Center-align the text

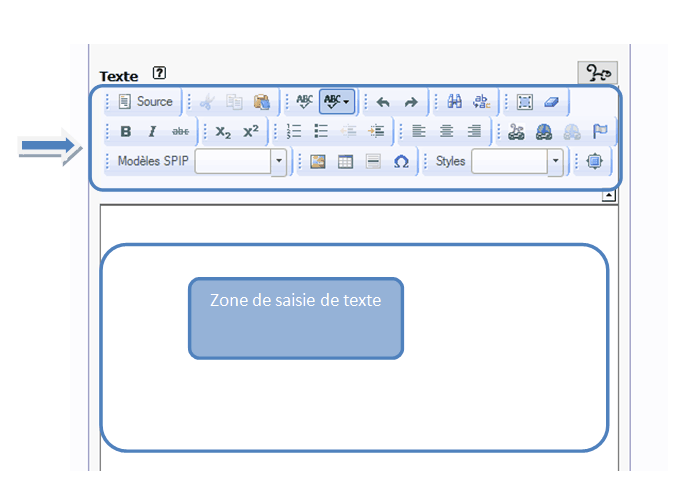pos(447,131)
